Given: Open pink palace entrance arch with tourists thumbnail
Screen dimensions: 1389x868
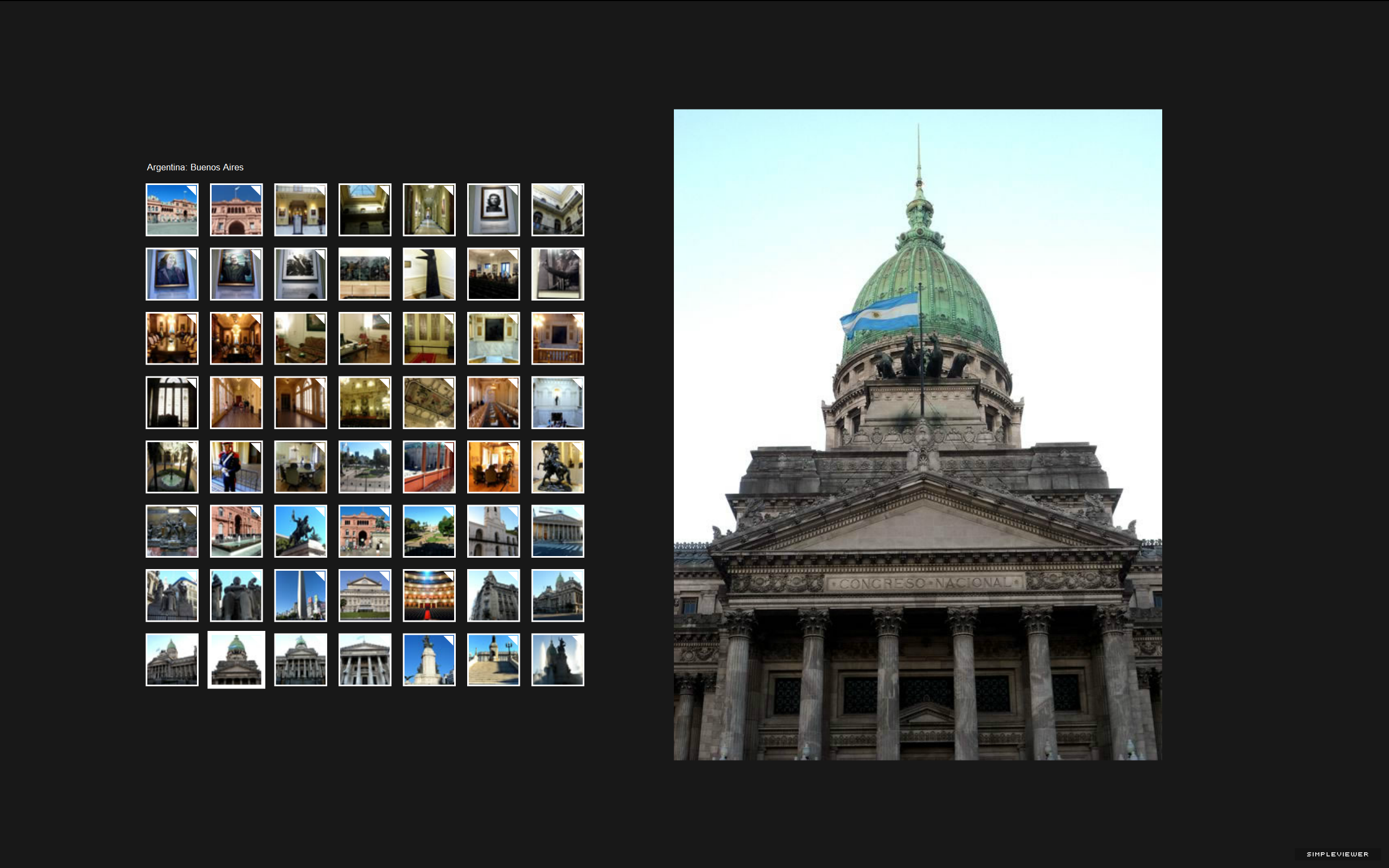Looking at the screenshot, I should tap(365, 531).
